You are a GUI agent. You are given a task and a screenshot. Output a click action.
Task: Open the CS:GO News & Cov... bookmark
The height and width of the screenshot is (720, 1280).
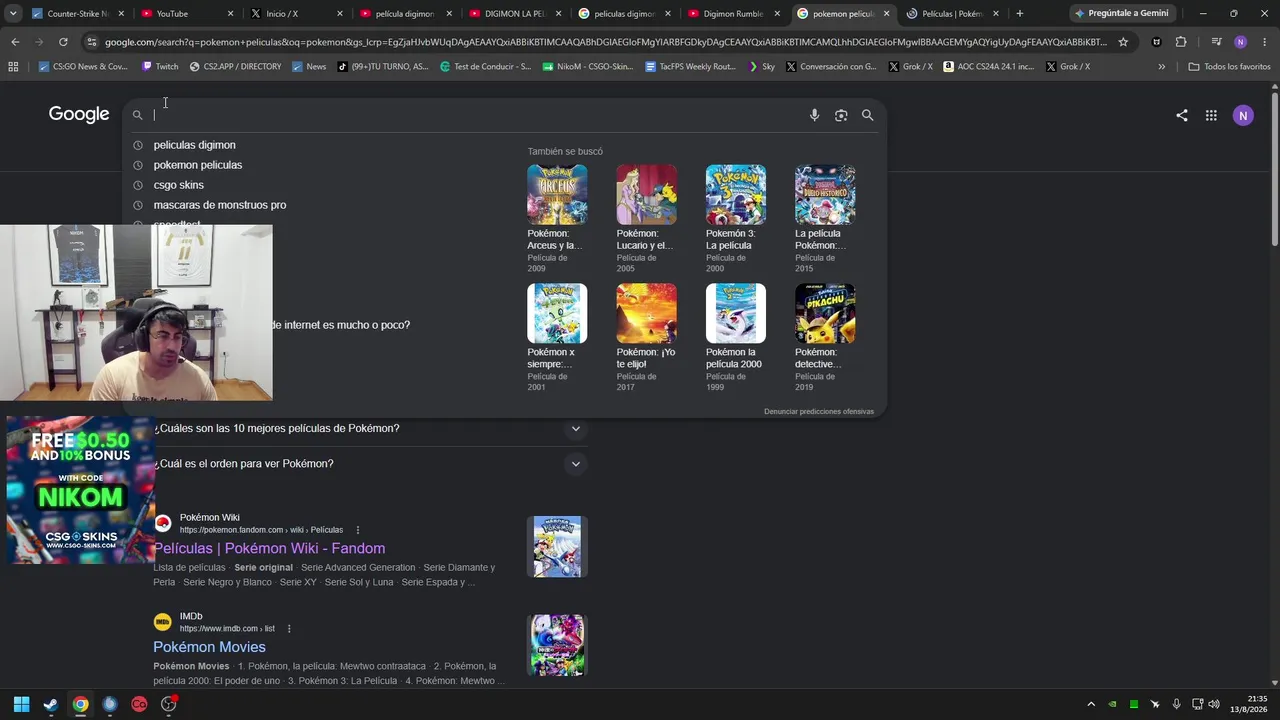83,66
